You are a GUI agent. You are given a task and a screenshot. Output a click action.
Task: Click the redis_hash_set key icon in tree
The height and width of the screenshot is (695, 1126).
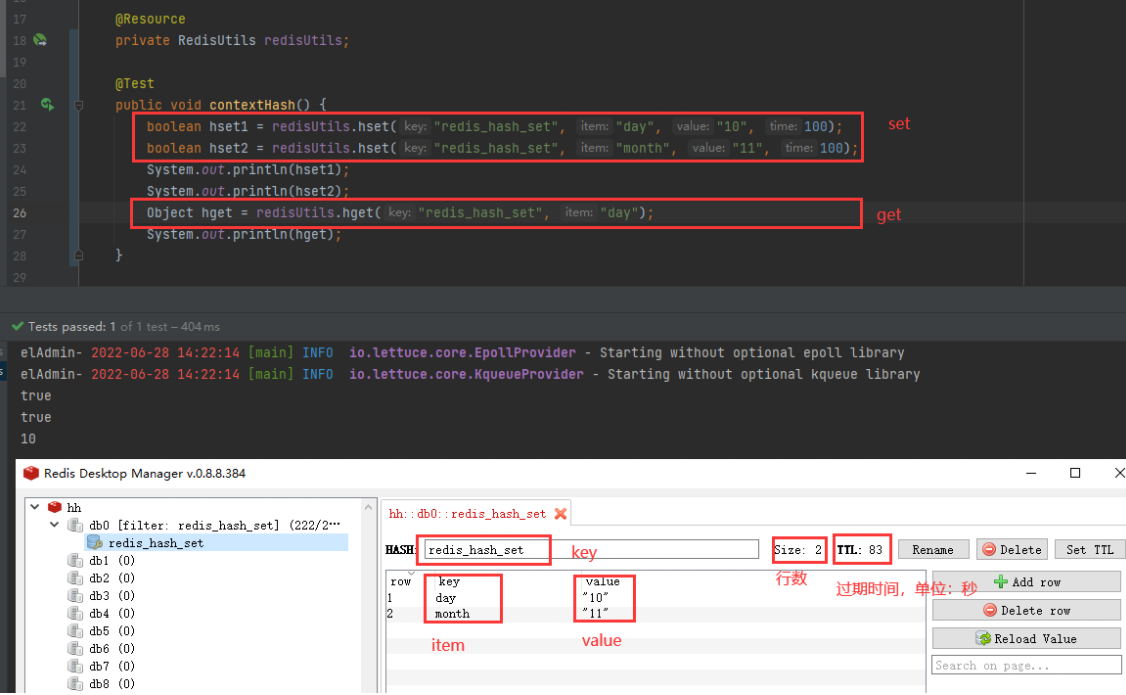95,543
